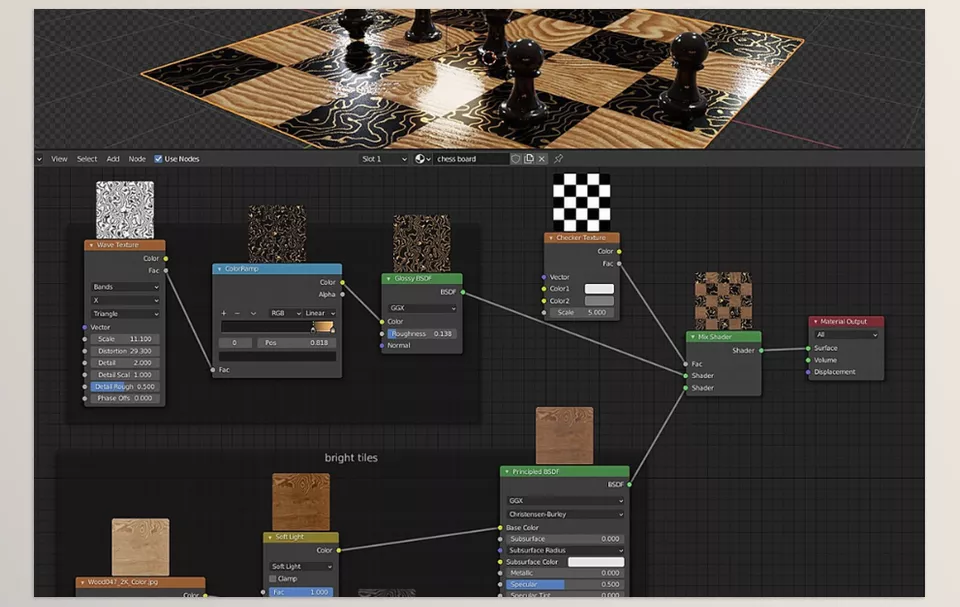Click the new material duplicate icon
The image size is (960, 607).
[529, 159]
